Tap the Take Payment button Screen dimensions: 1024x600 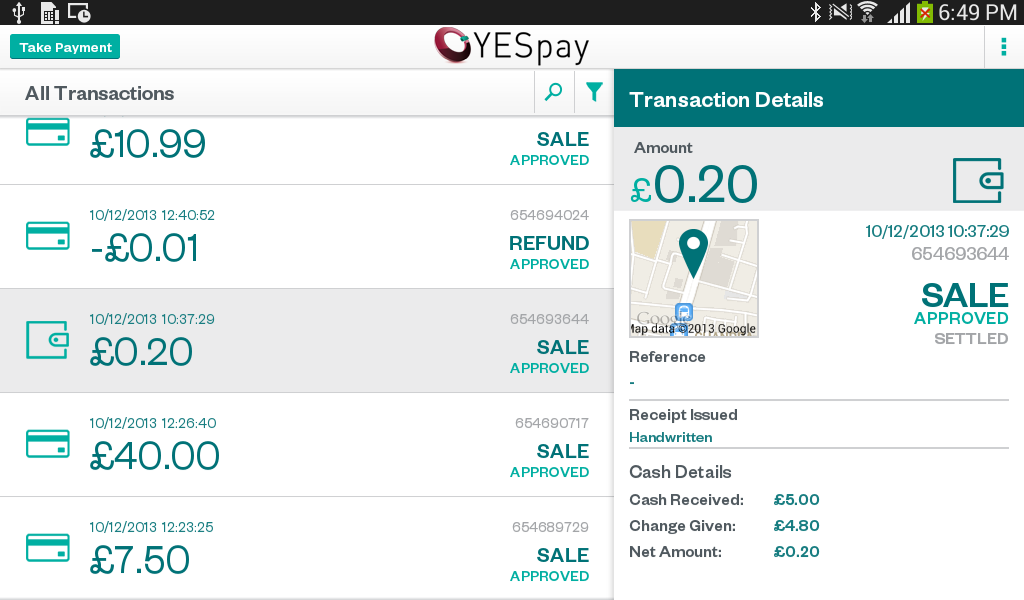click(x=65, y=47)
